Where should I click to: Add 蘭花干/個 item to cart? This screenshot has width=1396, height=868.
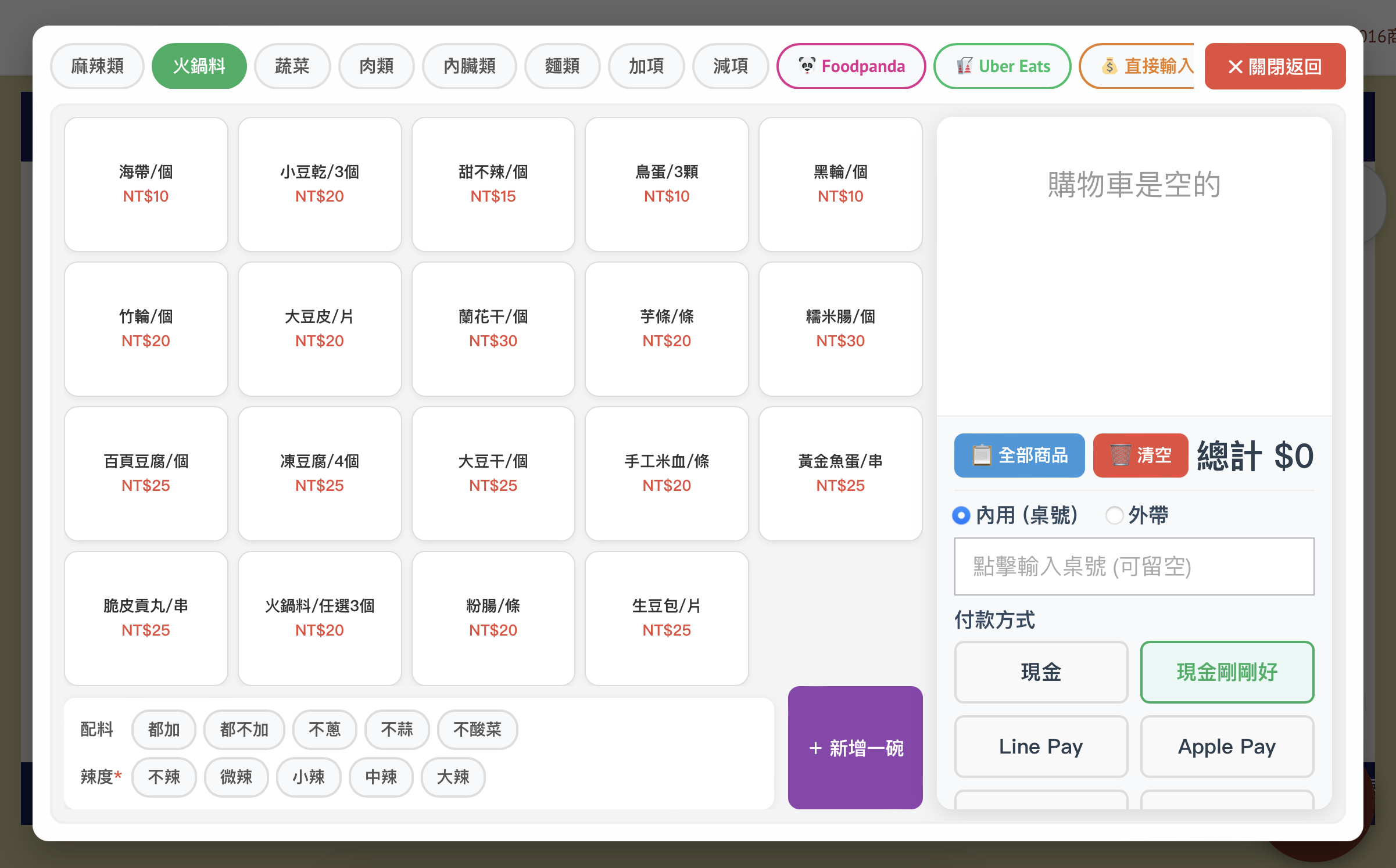pyautogui.click(x=493, y=329)
